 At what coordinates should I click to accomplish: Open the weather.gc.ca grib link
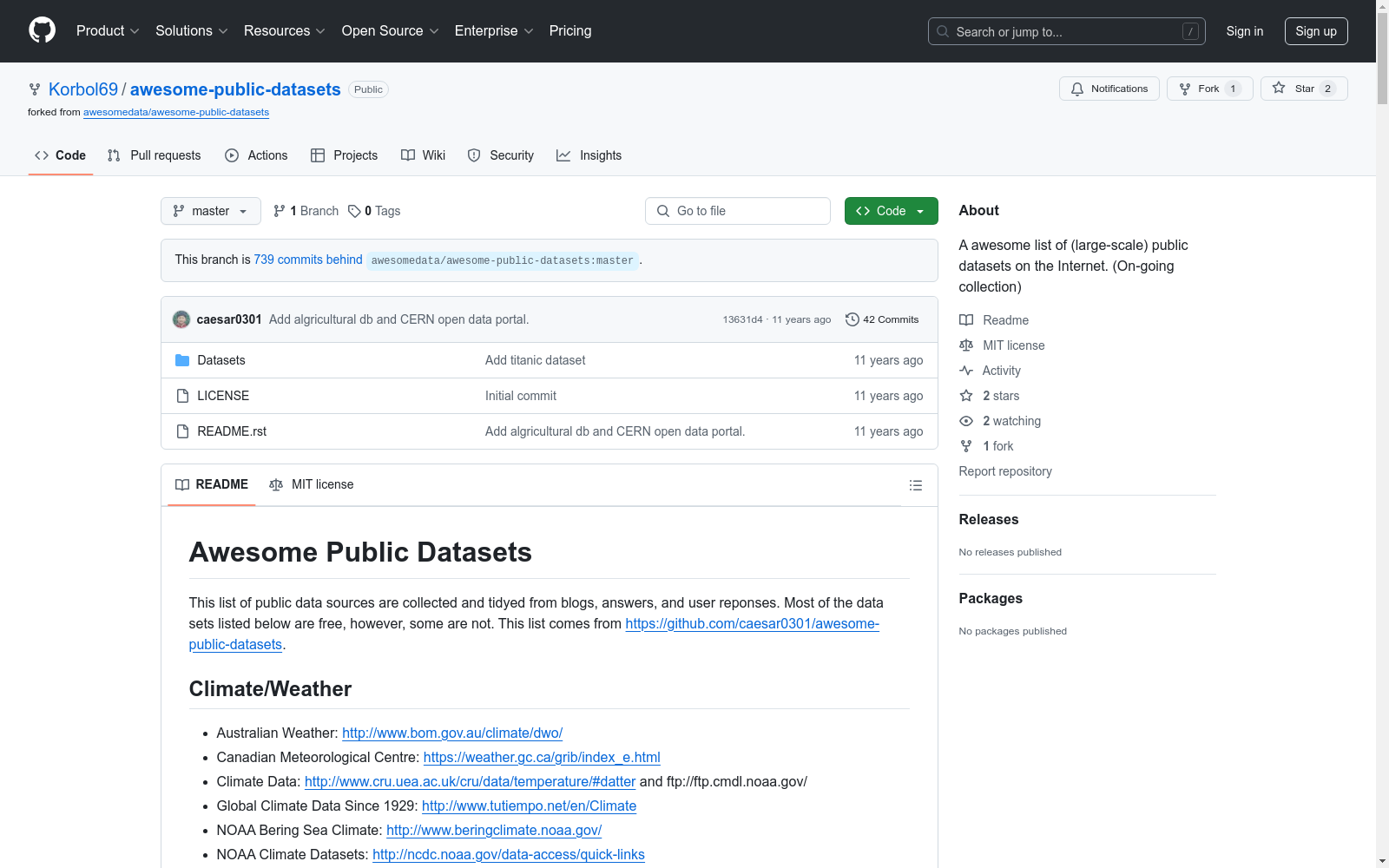[x=542, y=757]
